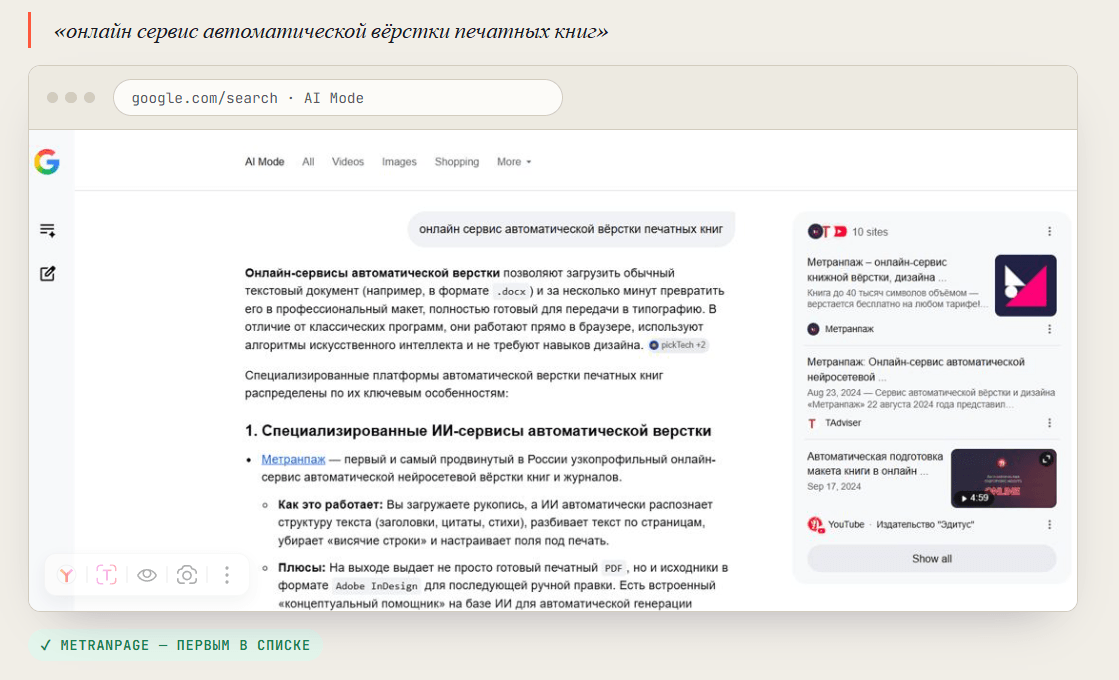Click the Yandex Y icon in floating toolbar
Viewport: 1119px width, 680px height.
pos(66,575)
